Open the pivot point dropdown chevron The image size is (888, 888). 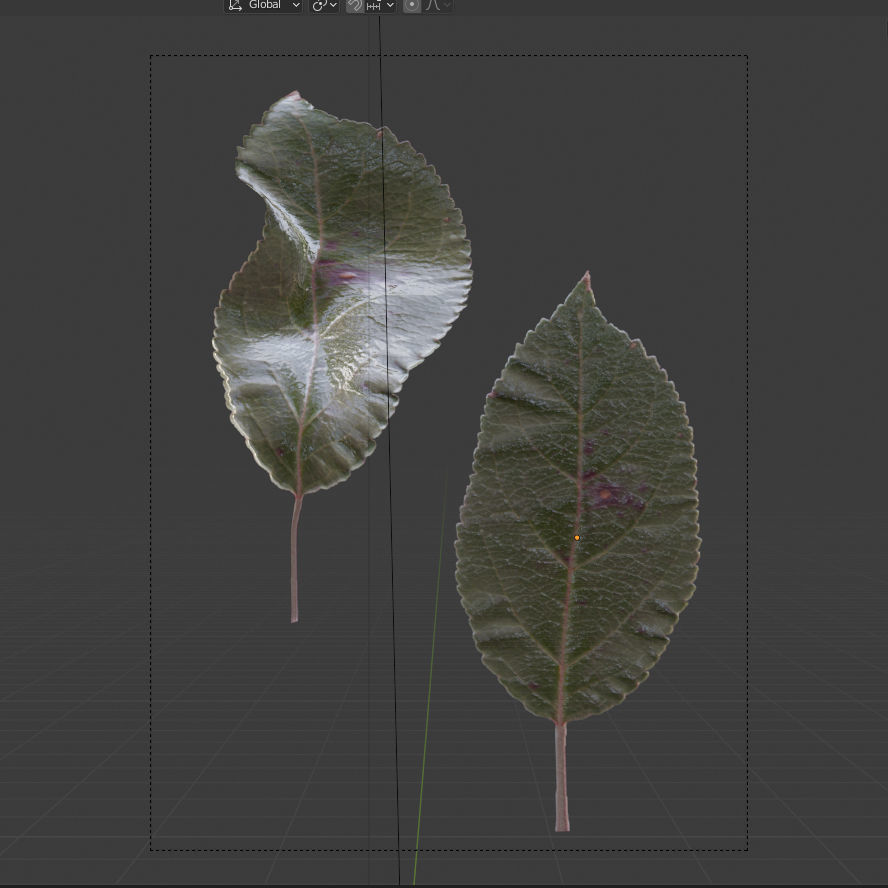[333, 6]
